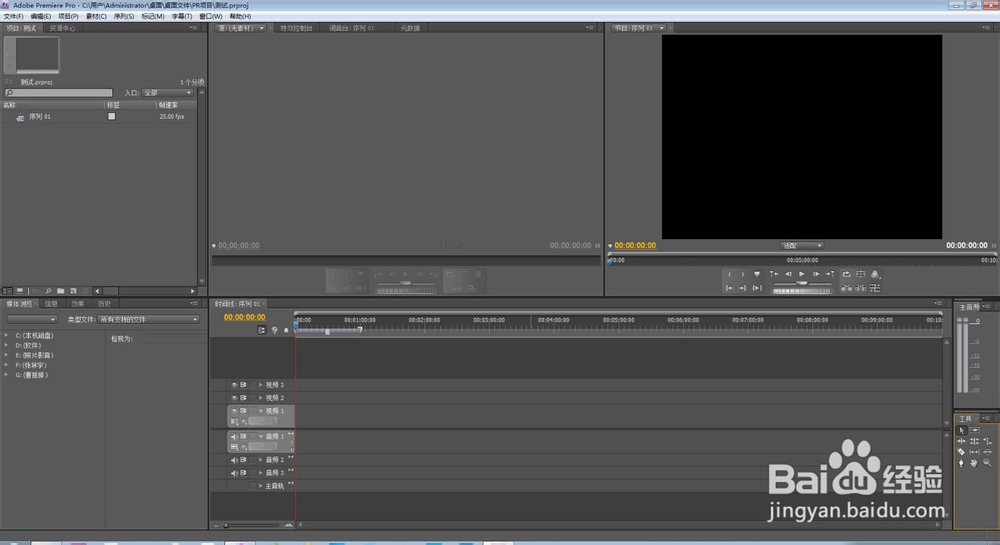Image resolution: width=1000 pixels, height=545 pixels.
Task: Collapse the Video 1 track
Action: tap(261, 411)
